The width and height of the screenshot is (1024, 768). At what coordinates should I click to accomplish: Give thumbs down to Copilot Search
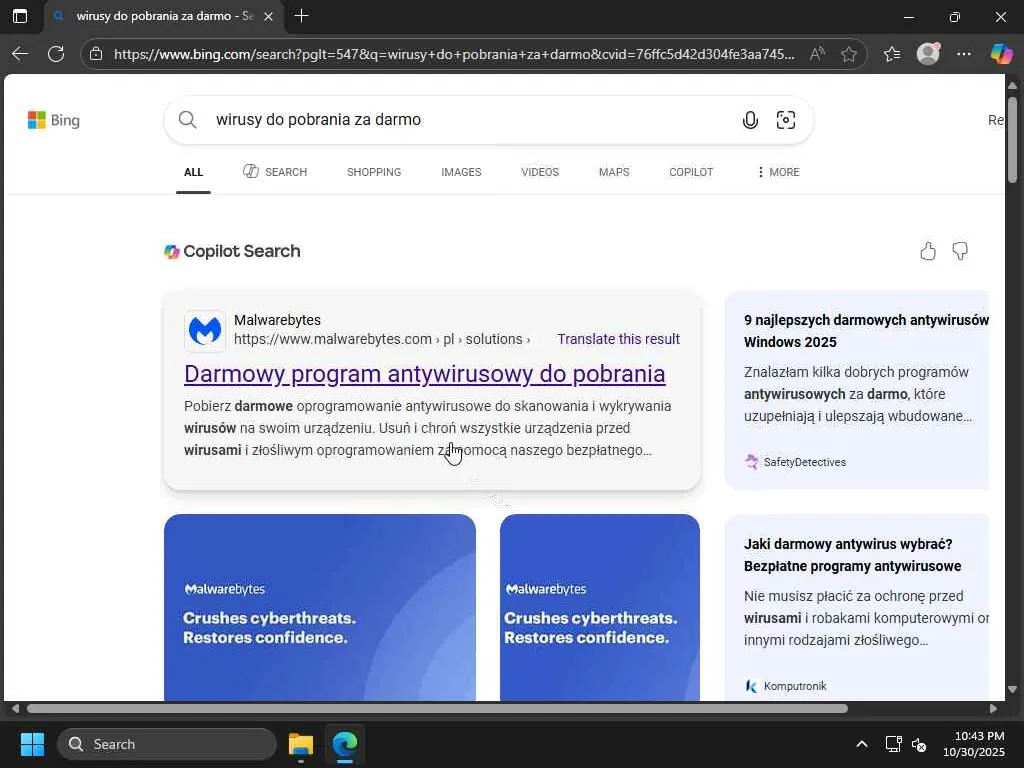coord(960,251)
